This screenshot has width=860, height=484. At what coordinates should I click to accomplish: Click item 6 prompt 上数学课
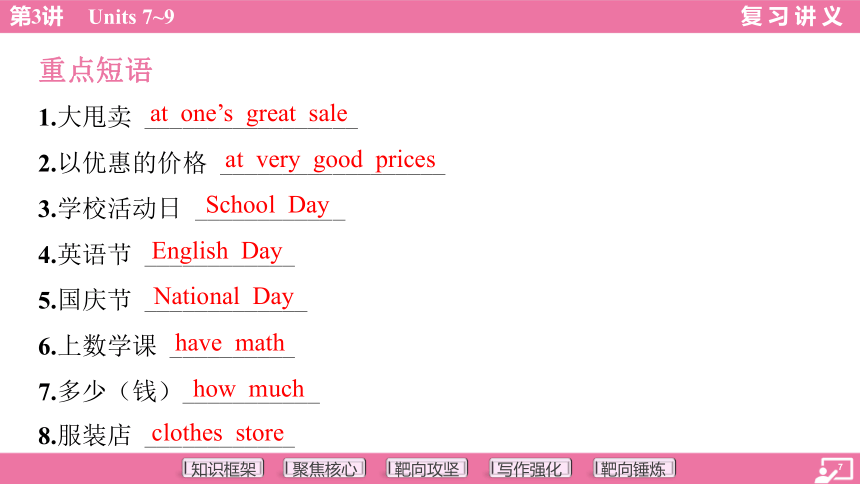[107, 346]
